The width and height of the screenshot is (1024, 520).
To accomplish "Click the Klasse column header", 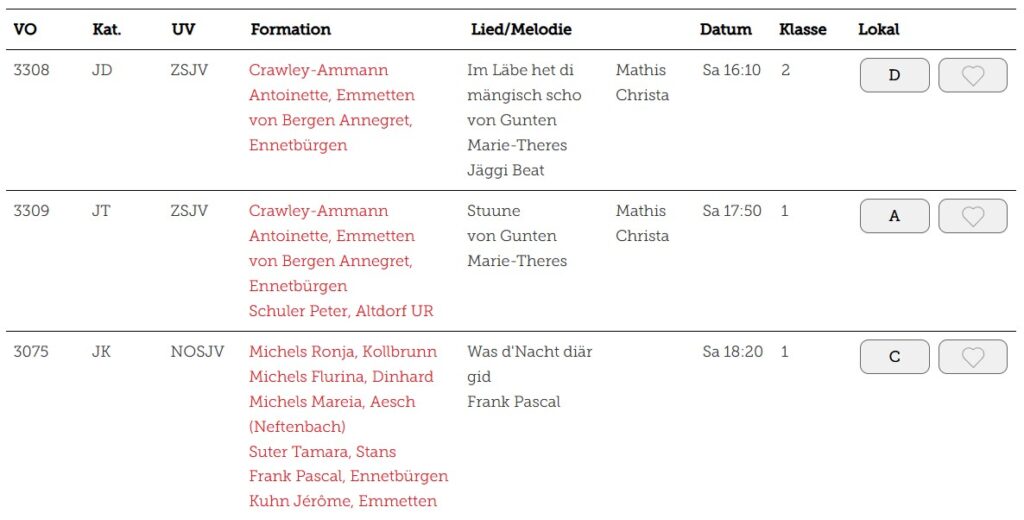I will (x=803, y=29).
